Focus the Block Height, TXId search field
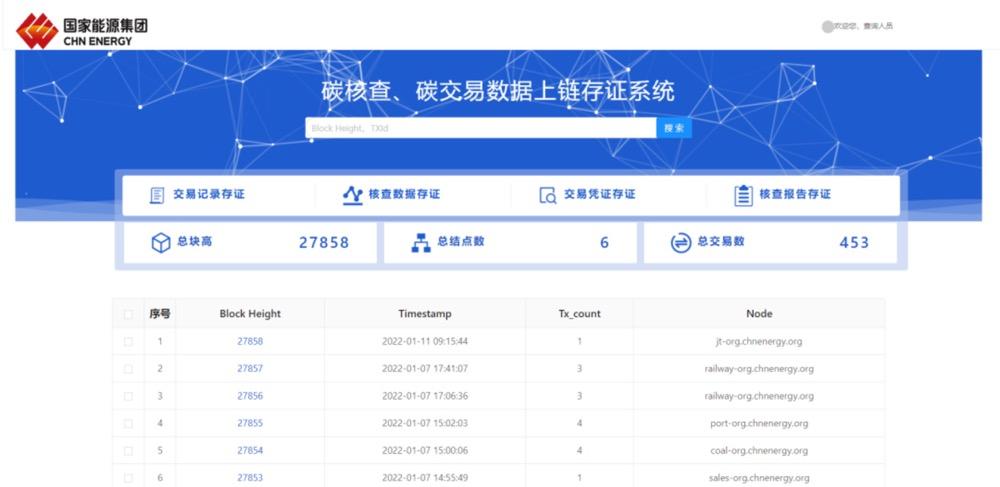Screen dimensions: 1000x487 [480, 129]
